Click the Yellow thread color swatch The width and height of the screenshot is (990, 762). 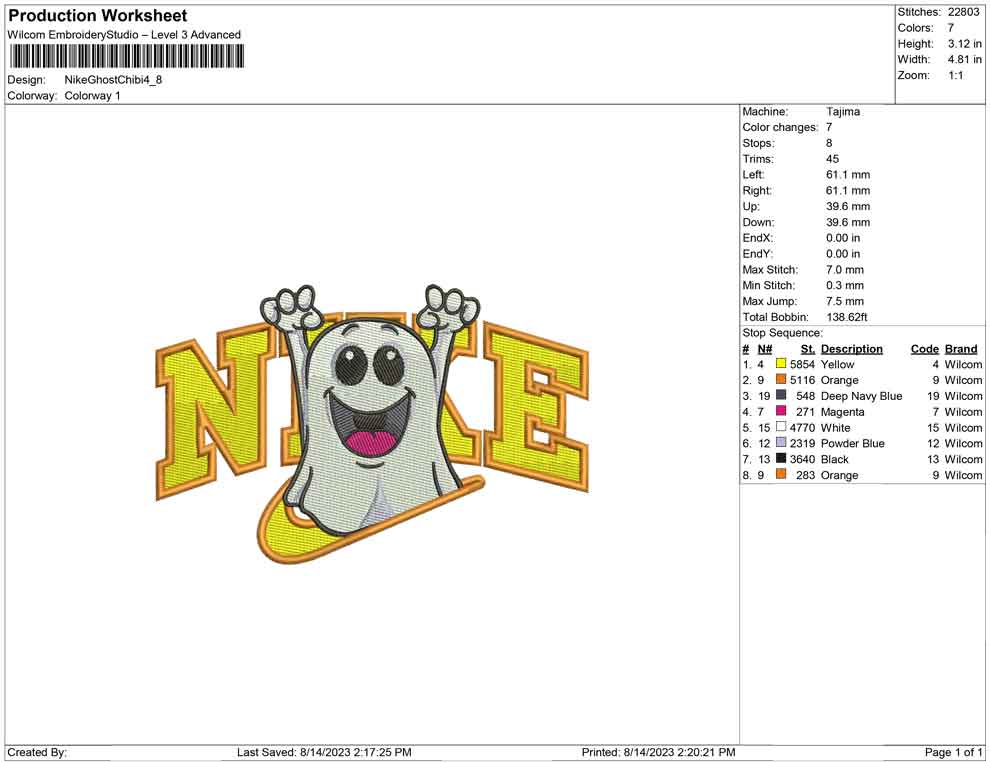(x=781, y=364)
